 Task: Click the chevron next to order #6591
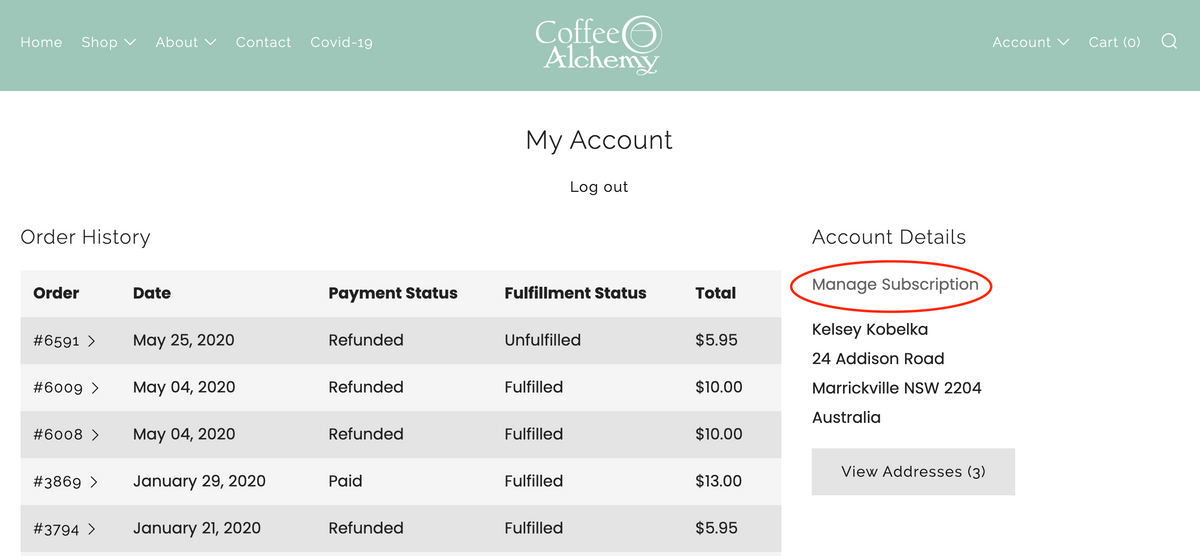(92, 341)
